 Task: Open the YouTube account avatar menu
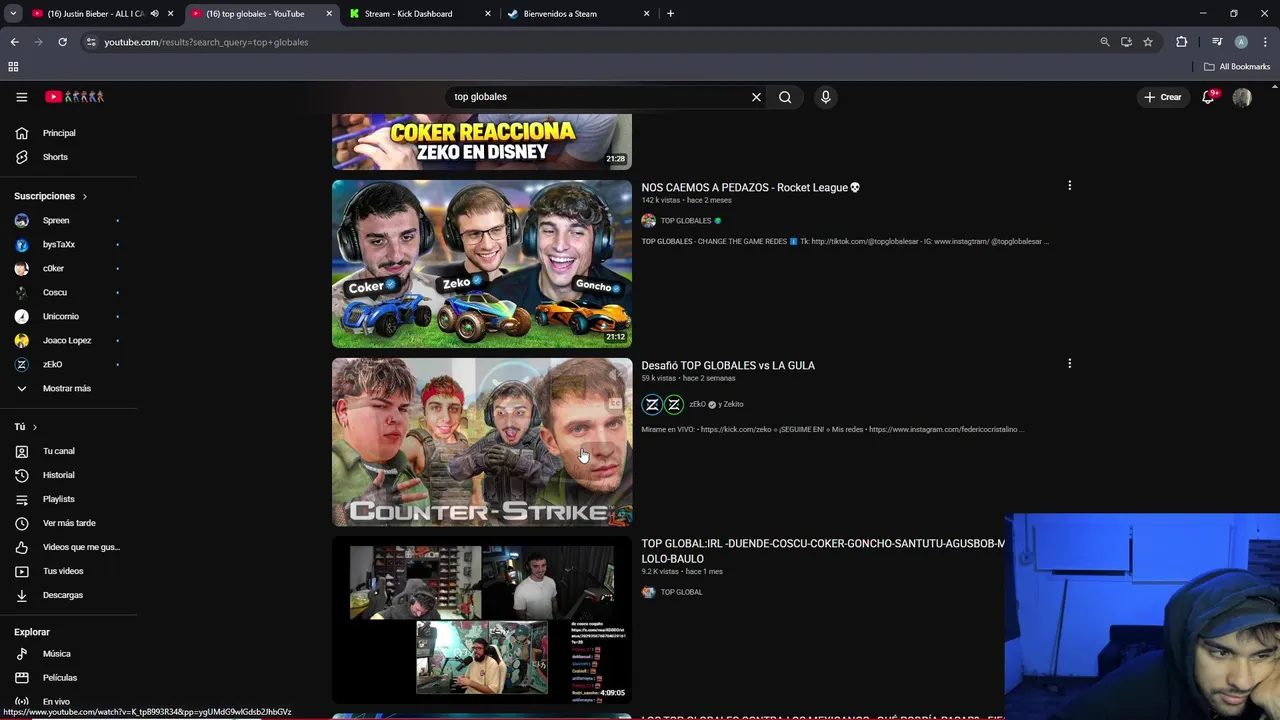click(x=1242, y=97)
